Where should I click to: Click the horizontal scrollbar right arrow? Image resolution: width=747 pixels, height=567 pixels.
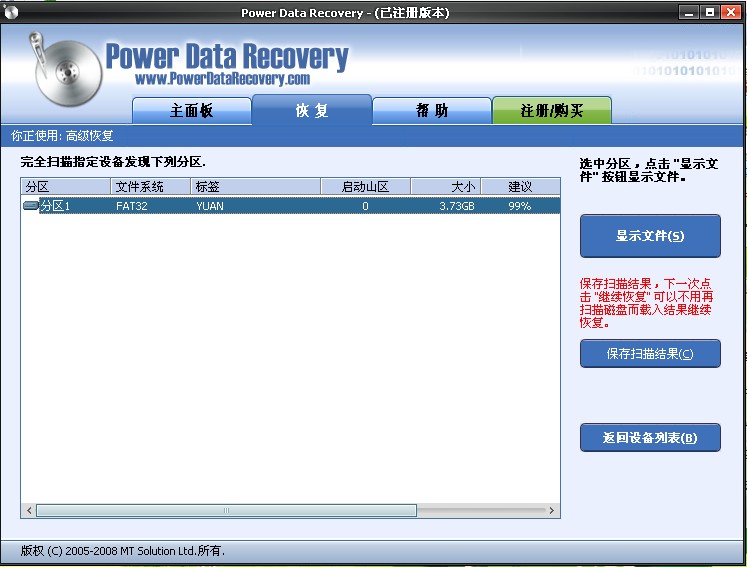click(552, 510)
